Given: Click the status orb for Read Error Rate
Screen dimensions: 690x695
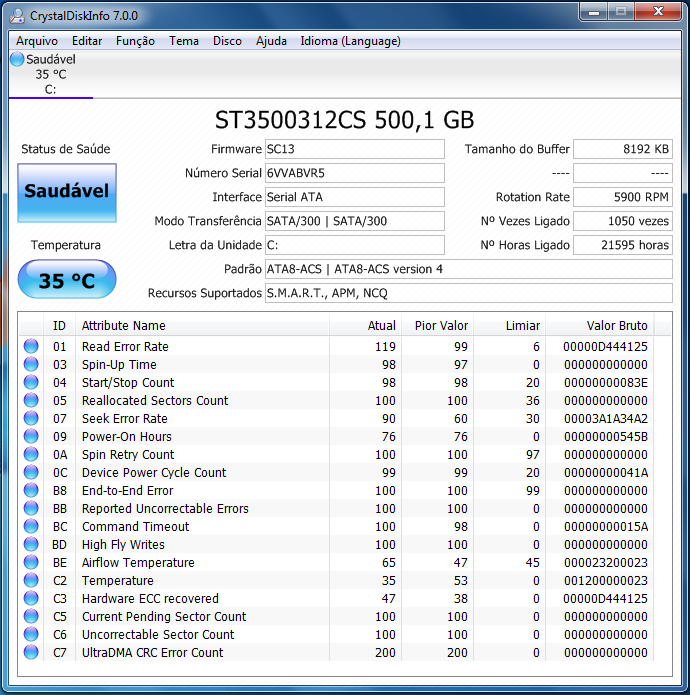Looking at the screenshot, I should pyautogui.click(x=31, y=346).
